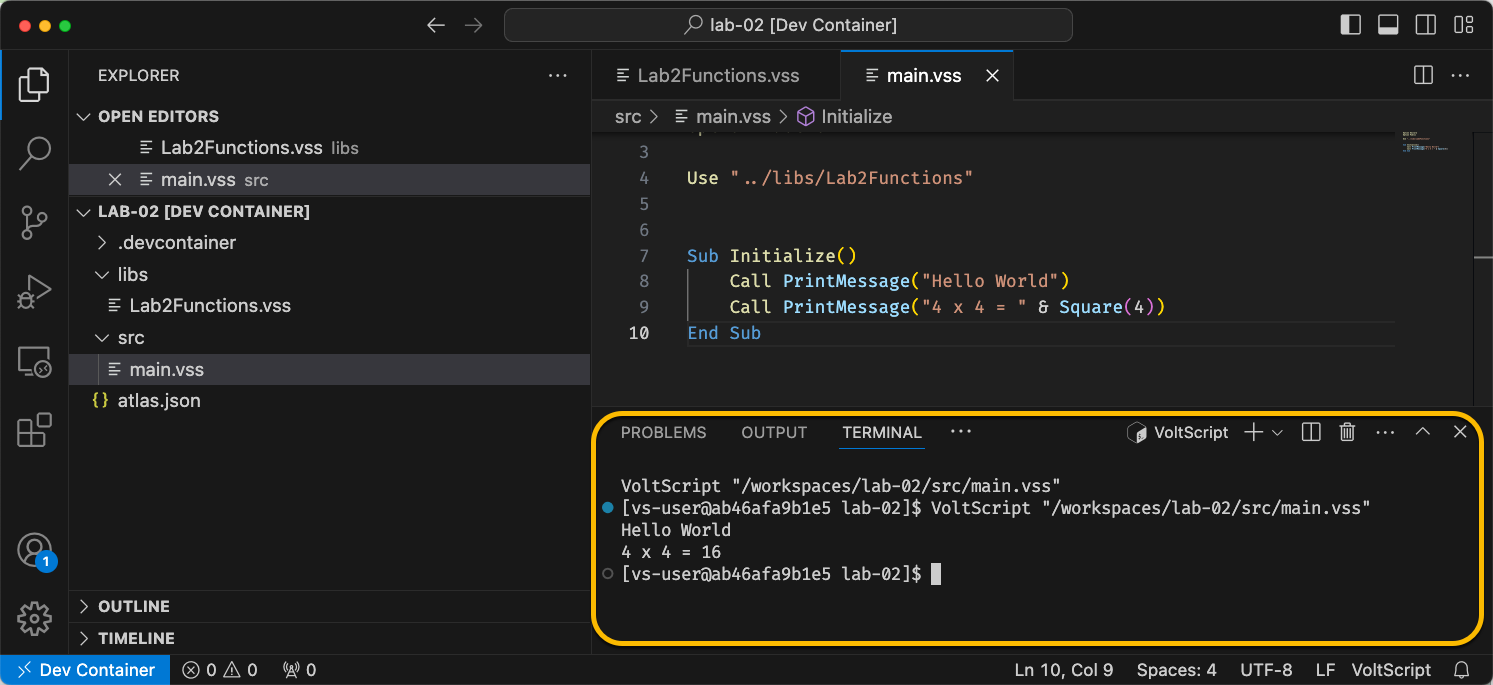This screenshot has height=685, width=1493.
Task: Click the new terminal plus button
Action: [x=1253, y=432]
